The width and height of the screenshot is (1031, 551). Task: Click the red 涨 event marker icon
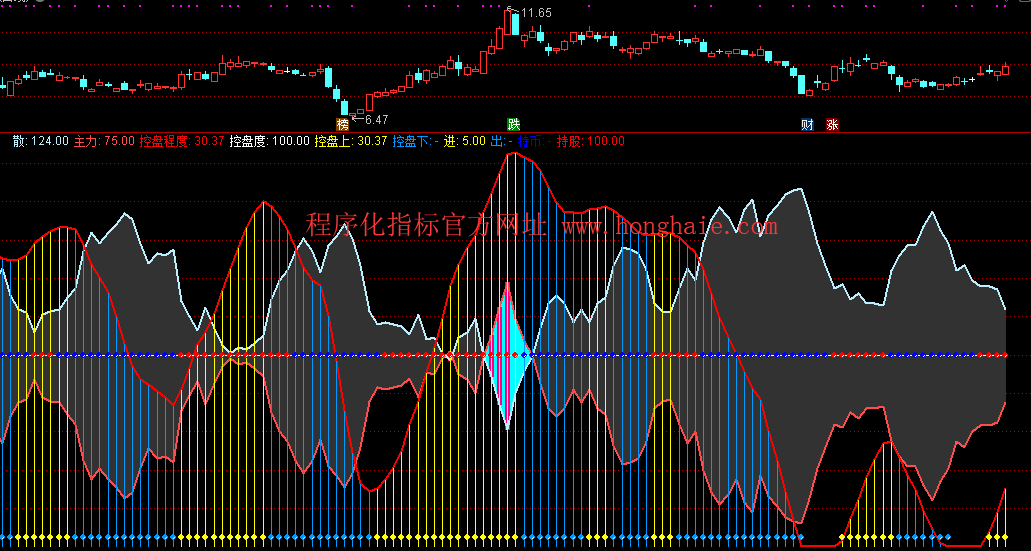[832, 125]
